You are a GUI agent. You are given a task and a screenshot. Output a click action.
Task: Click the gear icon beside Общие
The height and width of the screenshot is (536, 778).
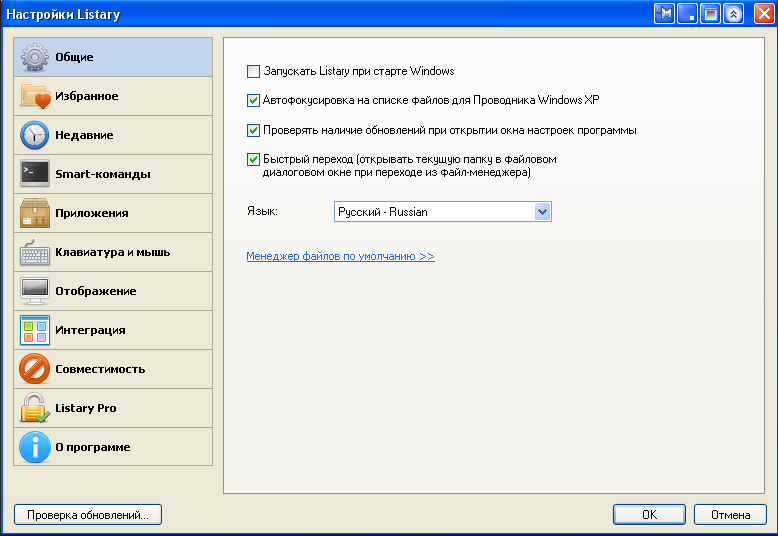pyautogui.click(x=35, y=57)
